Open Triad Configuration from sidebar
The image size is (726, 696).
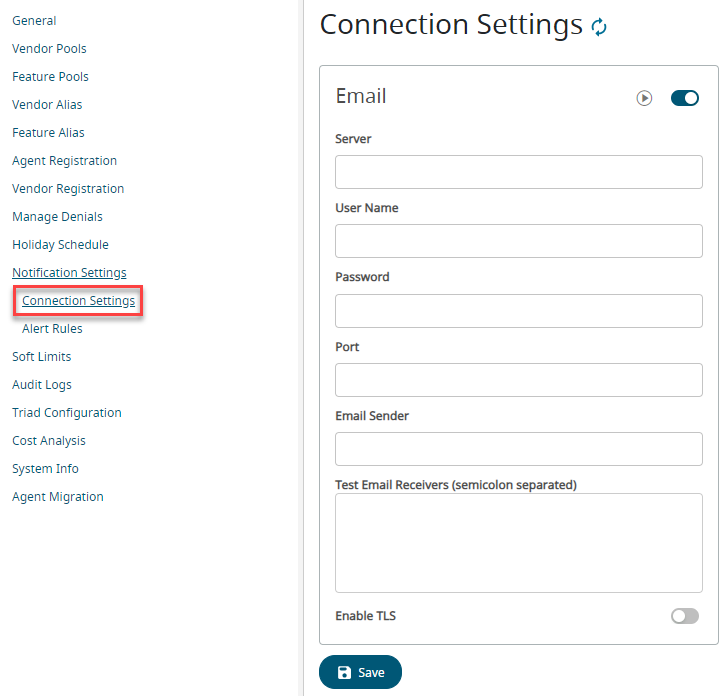click(x=67, y=413)
